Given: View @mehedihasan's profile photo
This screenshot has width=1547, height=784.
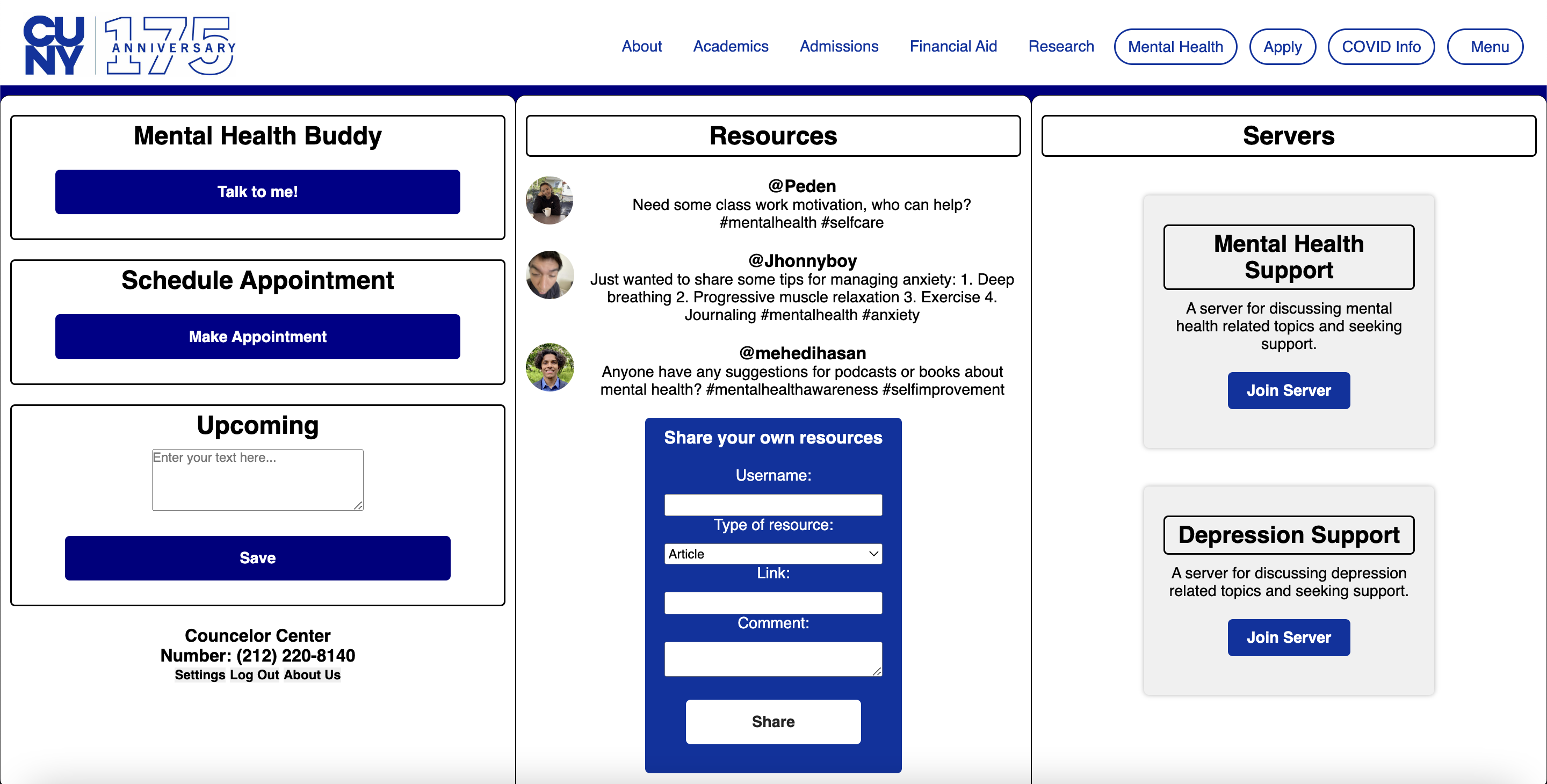Looking at the screenshot, I should point(550,367).
